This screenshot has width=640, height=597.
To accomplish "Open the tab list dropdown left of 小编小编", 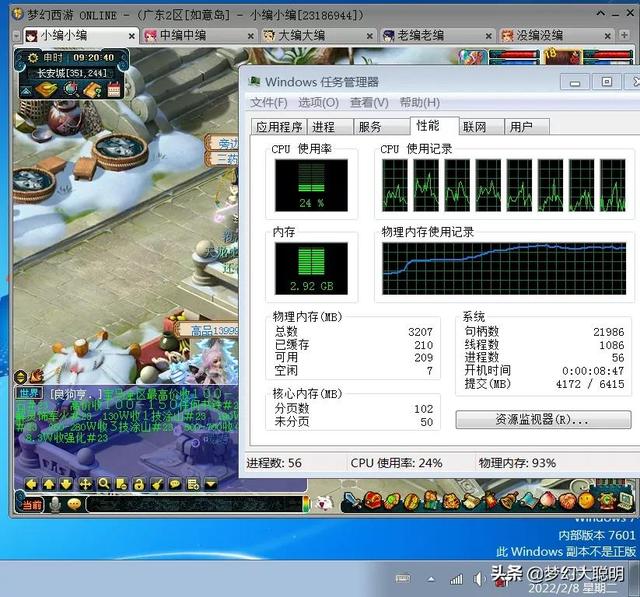I will (16, 36).
